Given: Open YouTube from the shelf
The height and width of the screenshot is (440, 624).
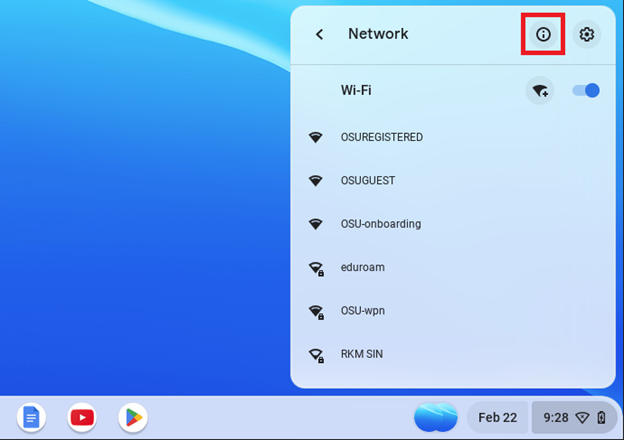Looking at the screenshot, I should (82, 417).
